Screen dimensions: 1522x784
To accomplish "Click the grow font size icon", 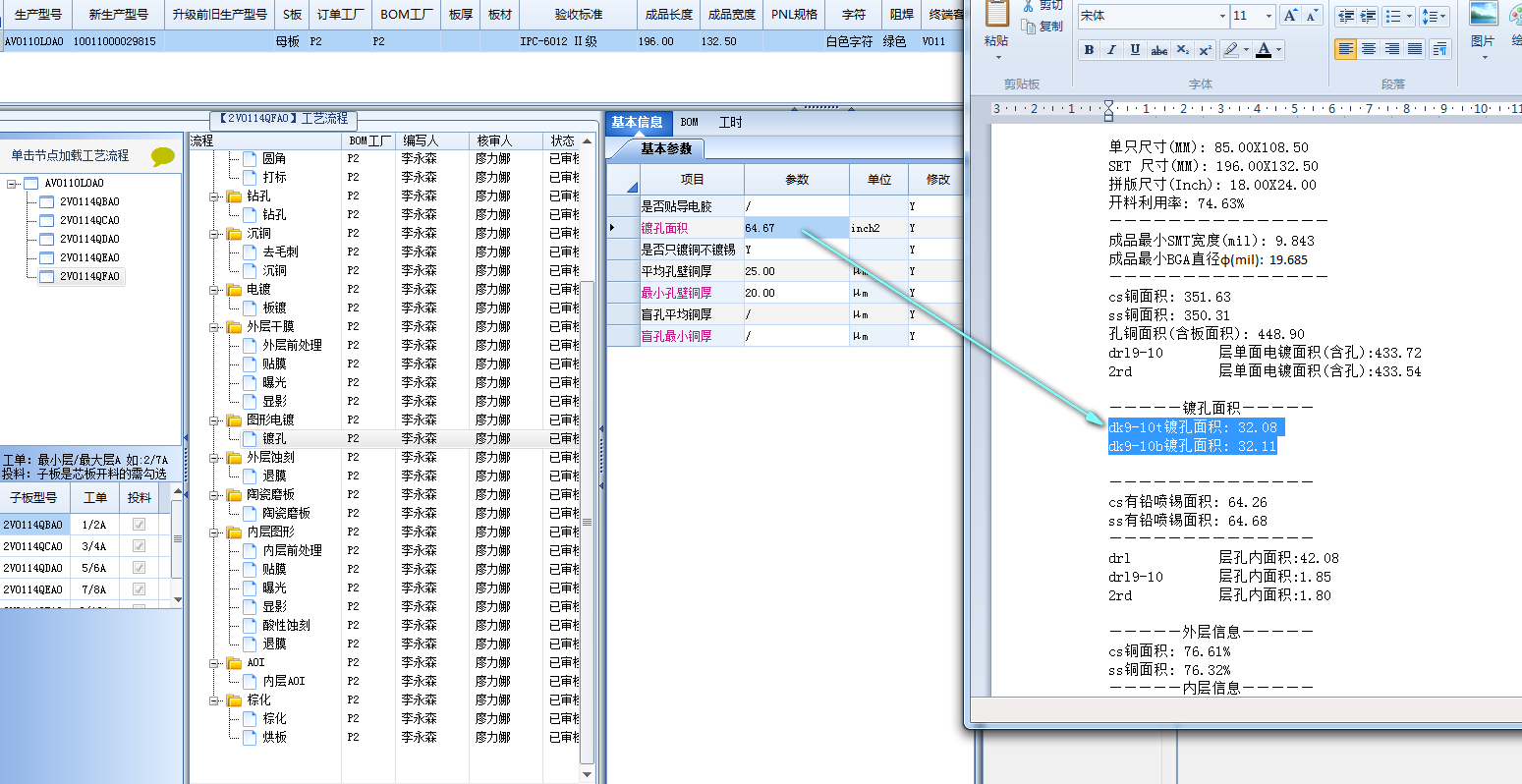I will tap(1290, 16).
